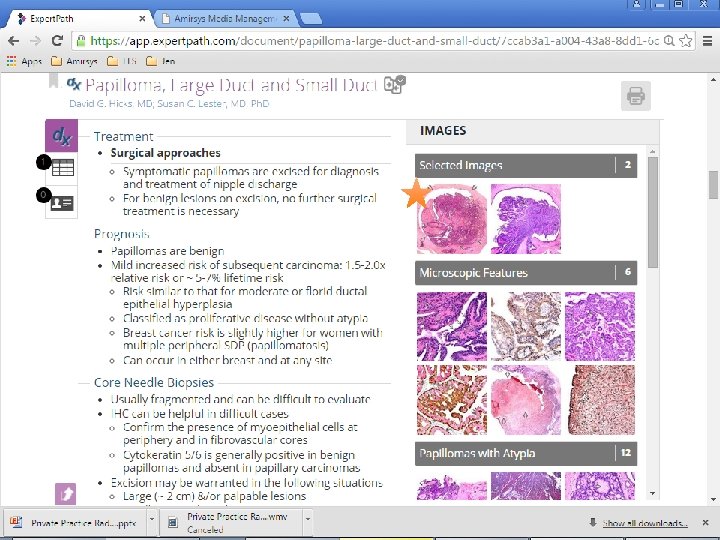The height and width of the screenshot is (540, 720).
Task: Click the zoom magnifier icon in address bar
Action: coord(669,41)
